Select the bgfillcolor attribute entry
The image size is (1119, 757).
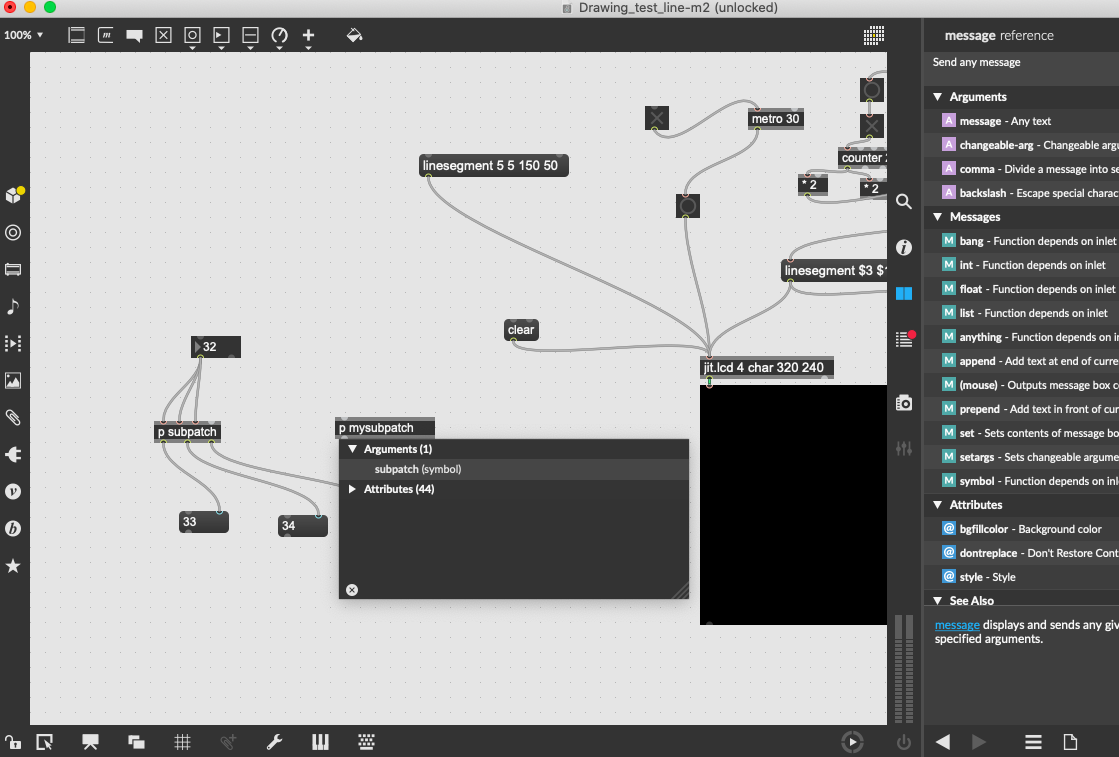pos(1021,529)
